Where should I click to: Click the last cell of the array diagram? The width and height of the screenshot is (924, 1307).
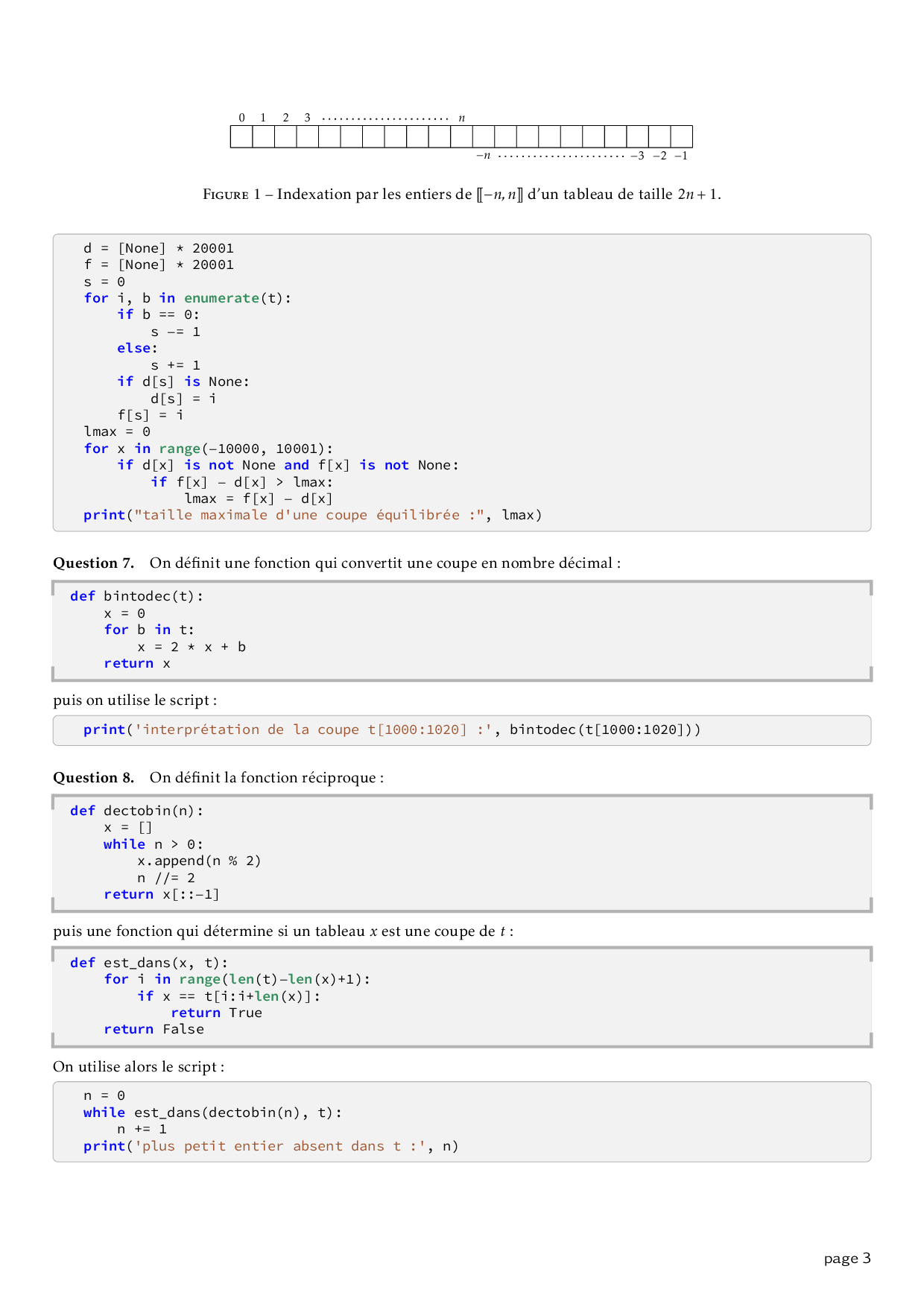[681, 137]
